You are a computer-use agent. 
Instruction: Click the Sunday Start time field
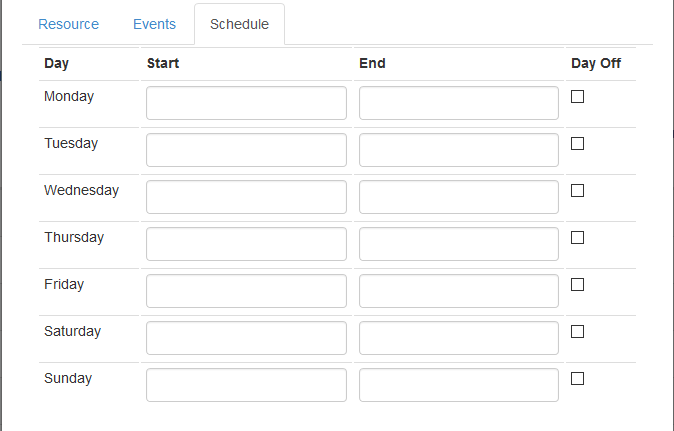[246, 385]
